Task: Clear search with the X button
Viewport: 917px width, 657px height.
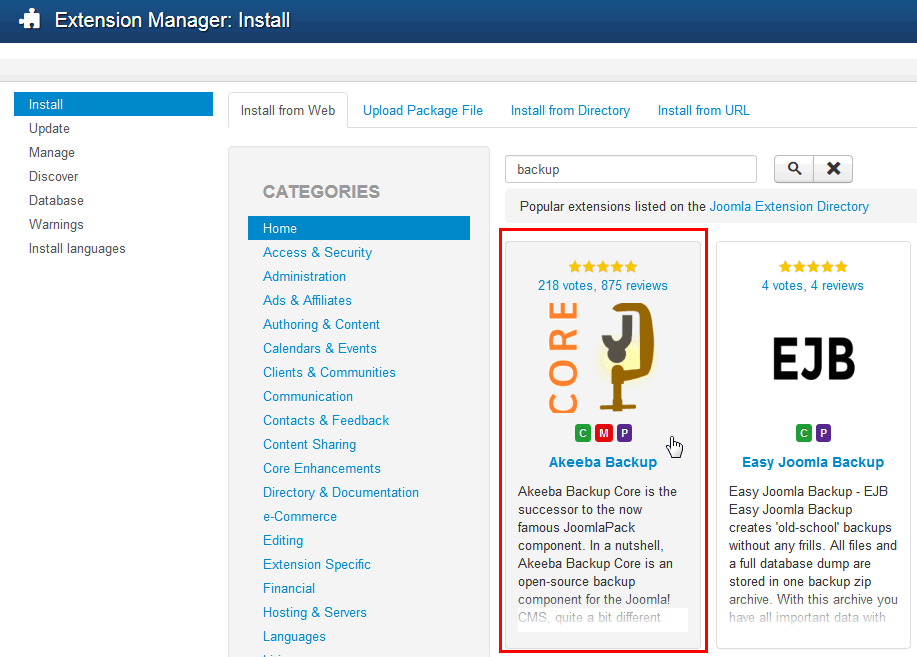Action: click(x=833, y=169)
